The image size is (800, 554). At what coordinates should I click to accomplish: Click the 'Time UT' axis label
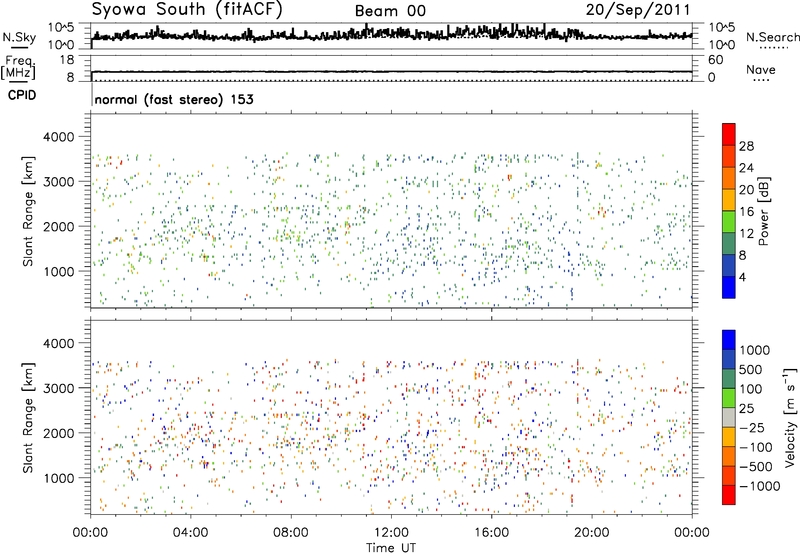pos(391,548)
